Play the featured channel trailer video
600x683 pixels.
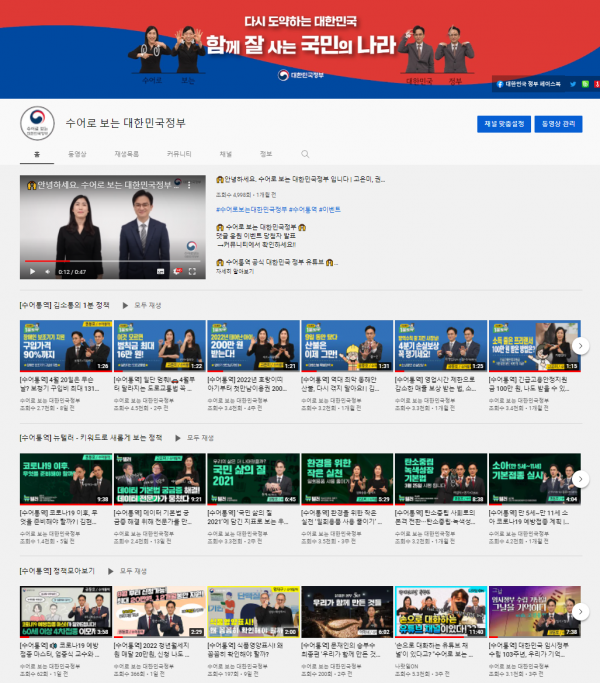(x=32, y=271)
